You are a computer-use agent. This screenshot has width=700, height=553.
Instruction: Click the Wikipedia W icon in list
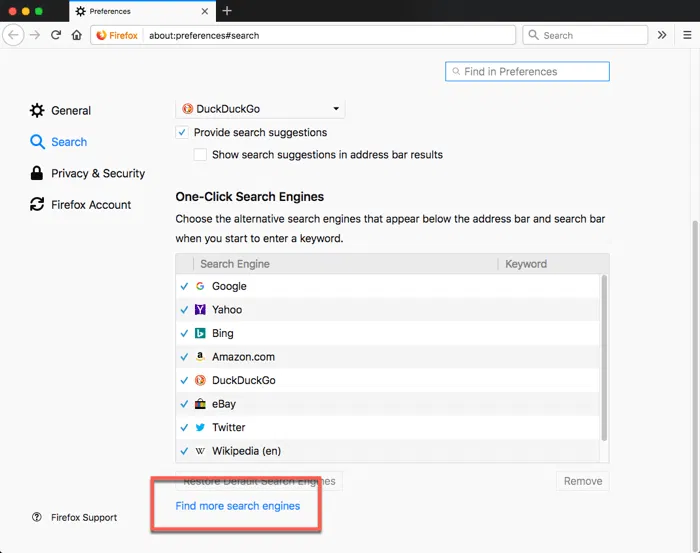(x=200, y=451)
